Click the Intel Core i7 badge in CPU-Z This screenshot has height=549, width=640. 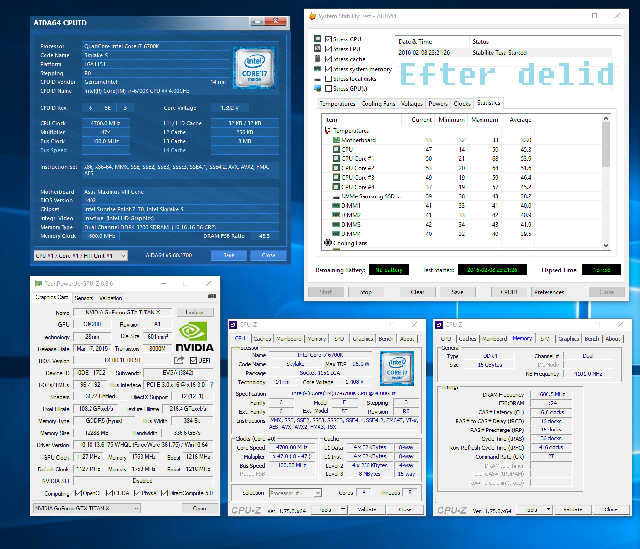point(397,369)
